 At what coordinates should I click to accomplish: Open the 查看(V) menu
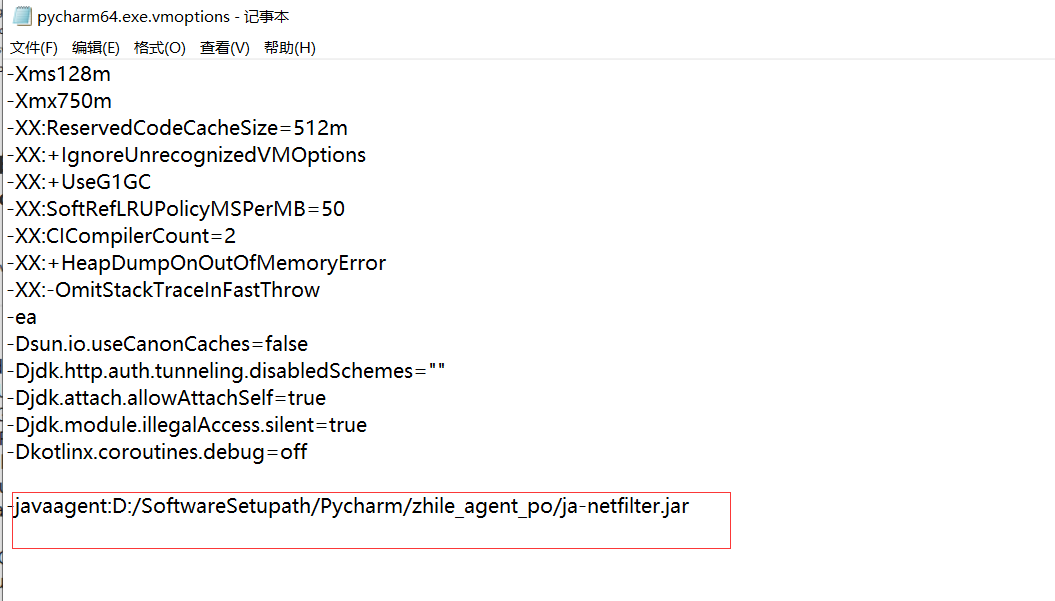click(225, 48)
